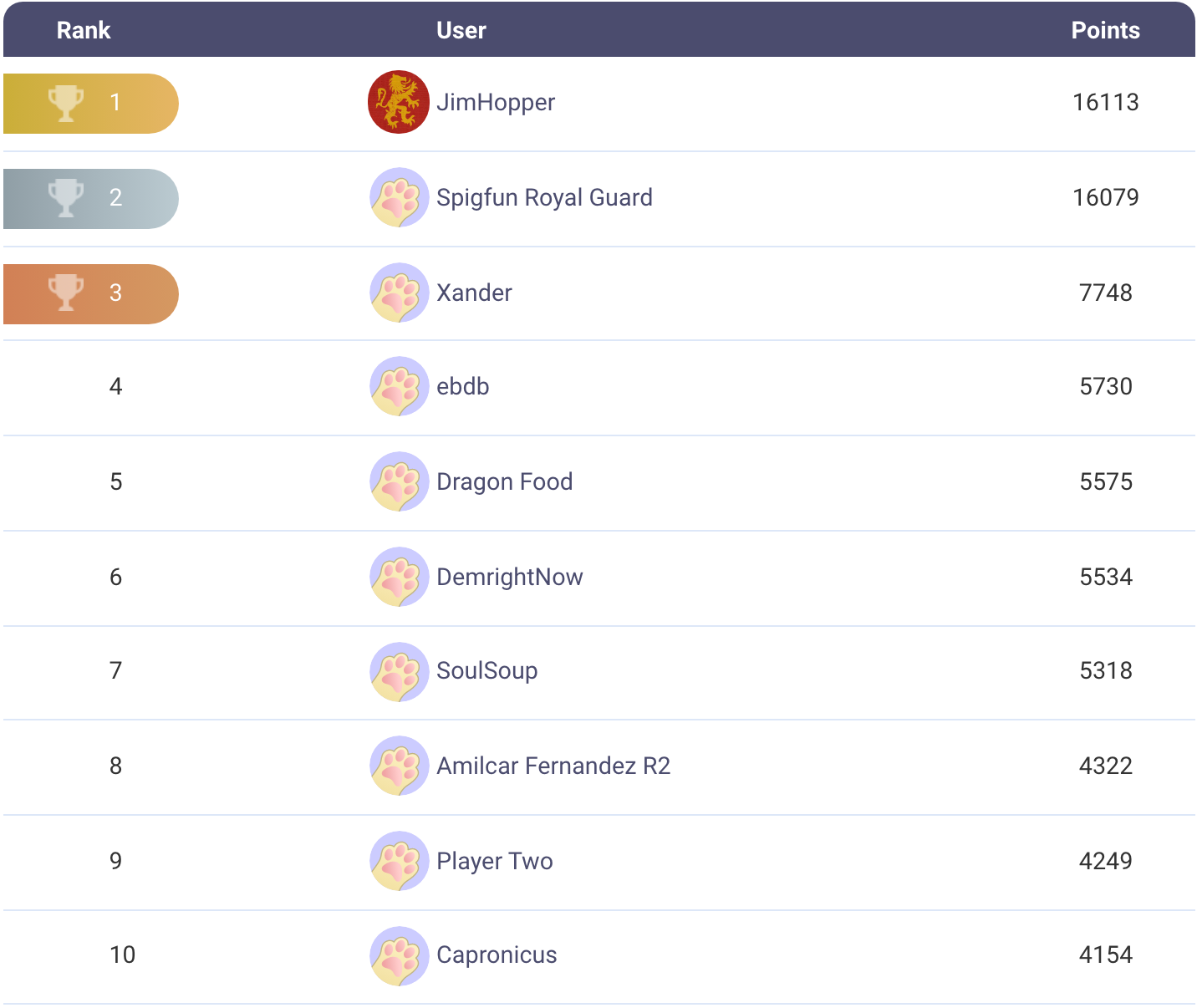
Task: Click the Points column header
Action: coord(1105,30)
